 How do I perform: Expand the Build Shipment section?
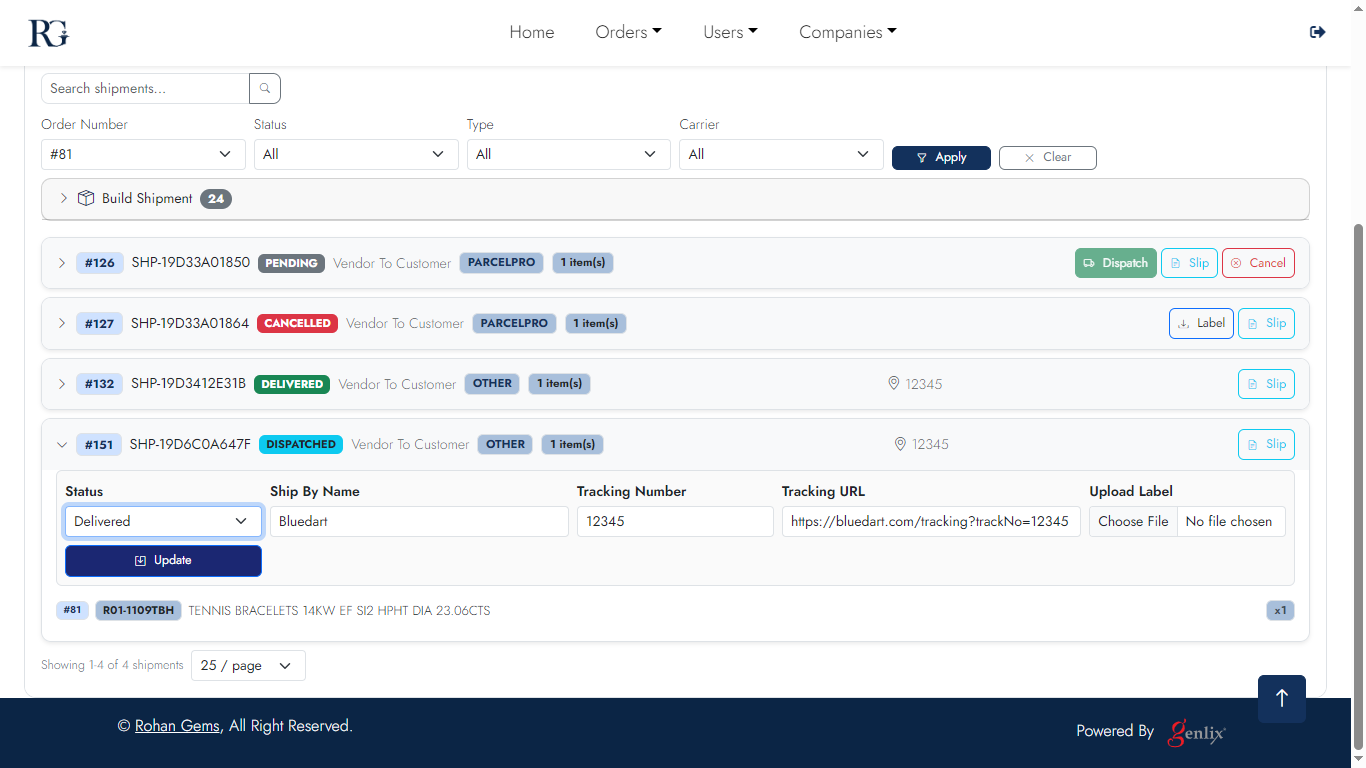64,198
